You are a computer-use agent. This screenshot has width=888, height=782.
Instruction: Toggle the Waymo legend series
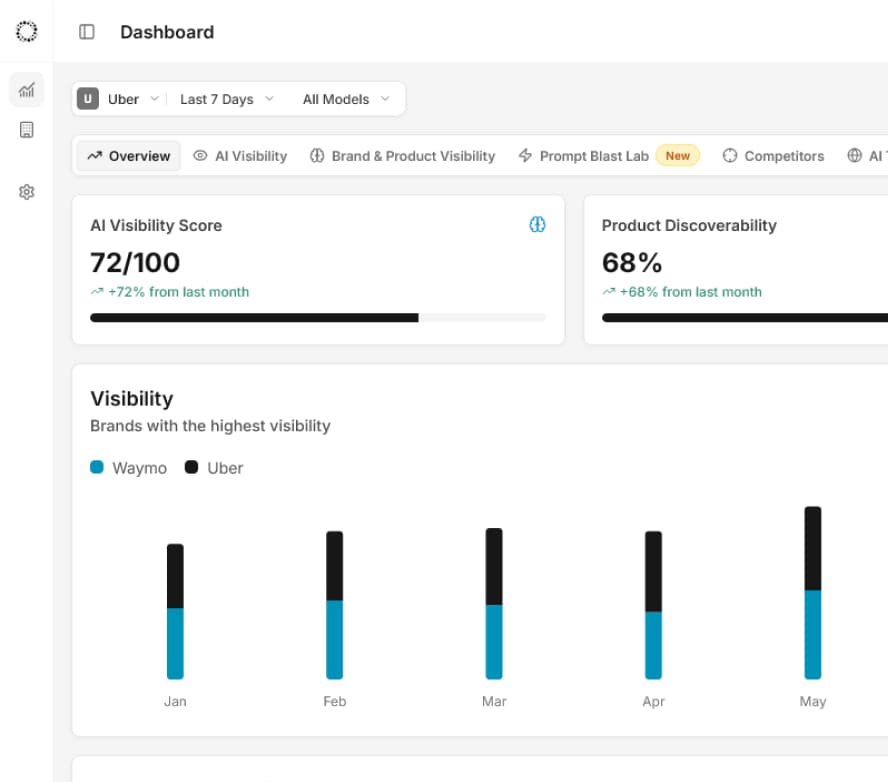pos(129,468)
